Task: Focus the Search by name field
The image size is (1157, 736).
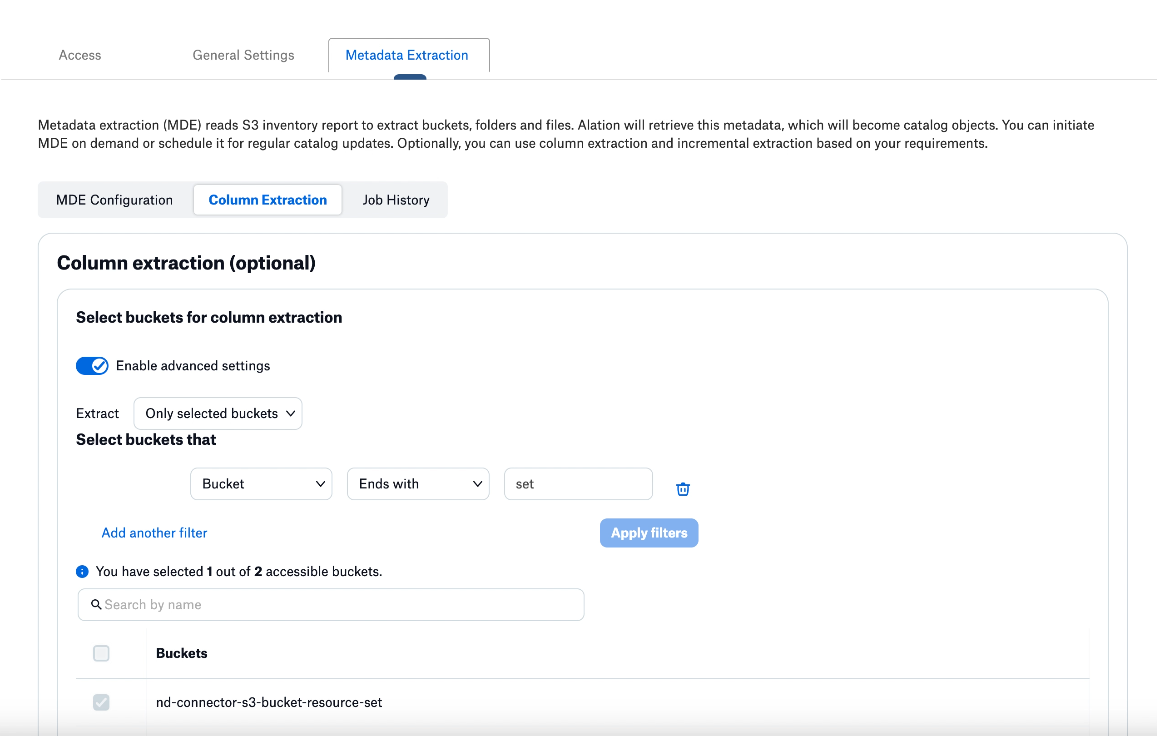Action: [331, 605]
